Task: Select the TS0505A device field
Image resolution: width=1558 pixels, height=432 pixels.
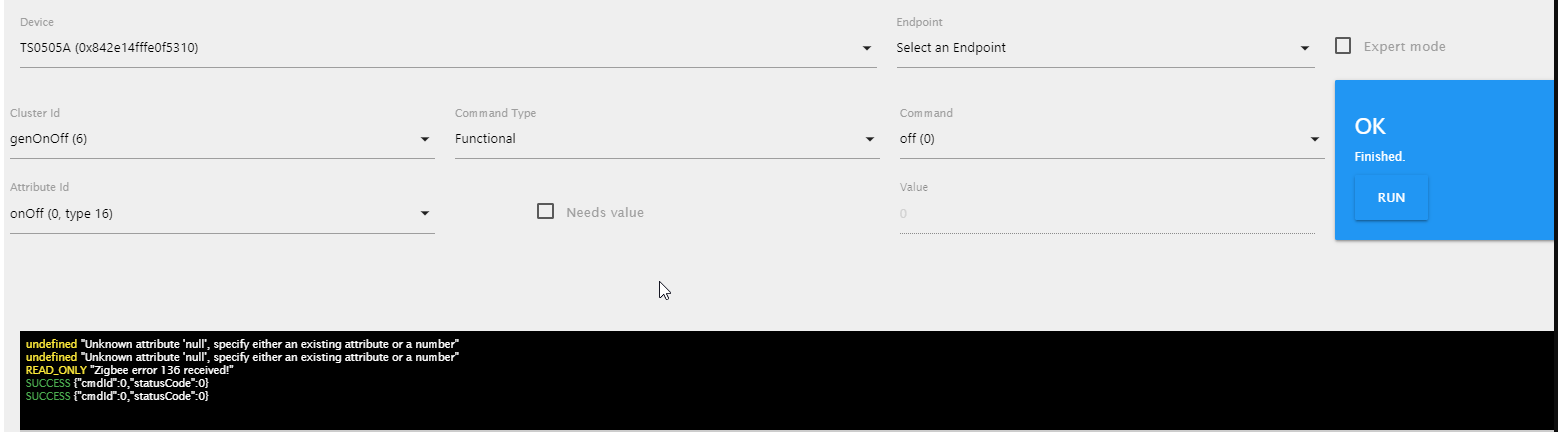Action: coord(448,48)
